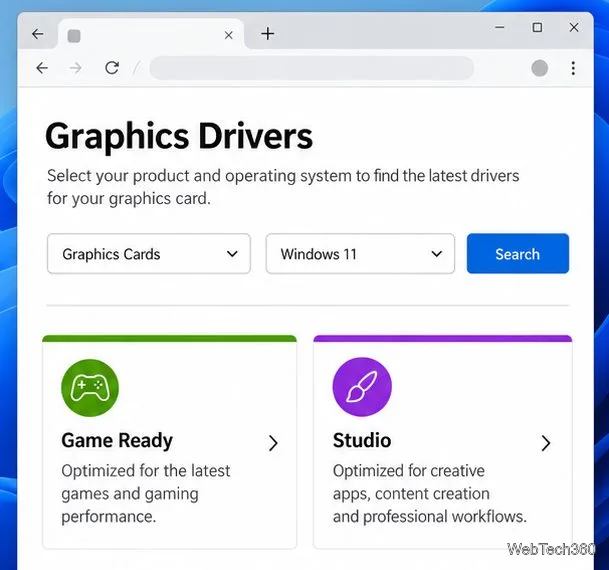Open the Game Ready chevron arrow

(273, 443)
